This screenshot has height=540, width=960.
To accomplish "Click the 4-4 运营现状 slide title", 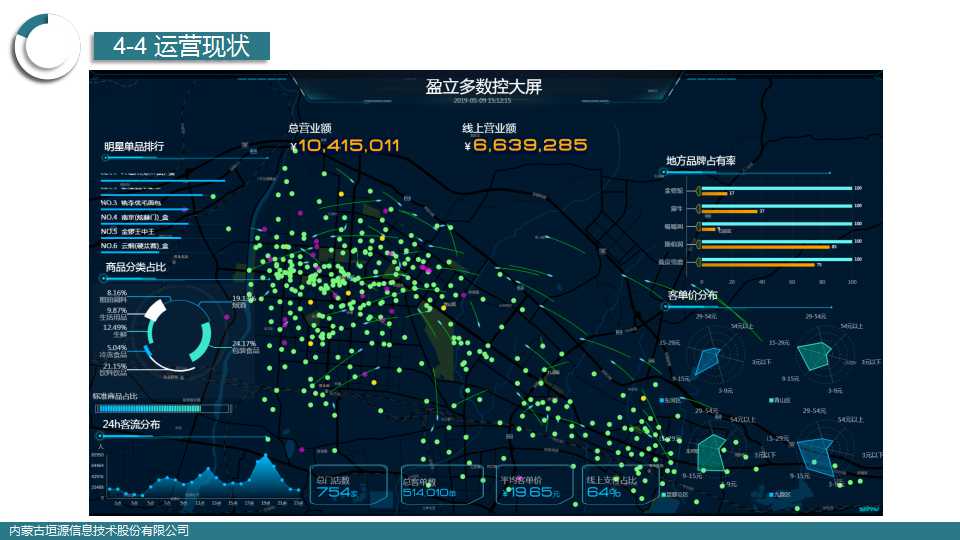I will pyautogui.click(x=181, y=46).
